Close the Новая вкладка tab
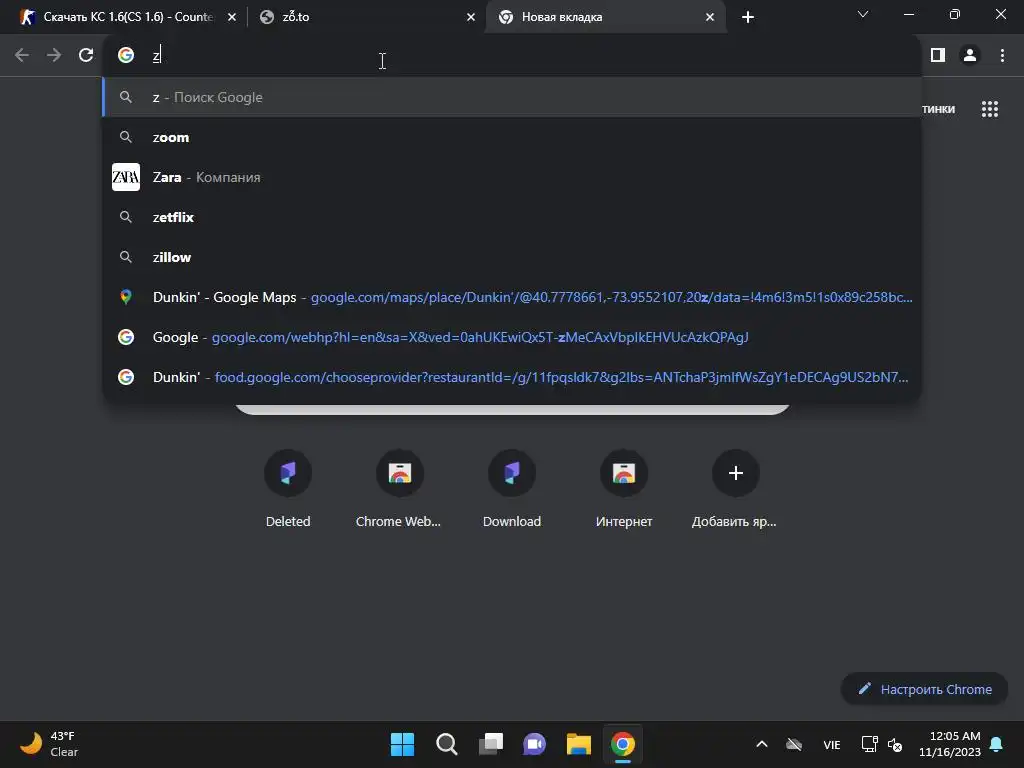1024x768 pixels. click(x=710, y=17)
